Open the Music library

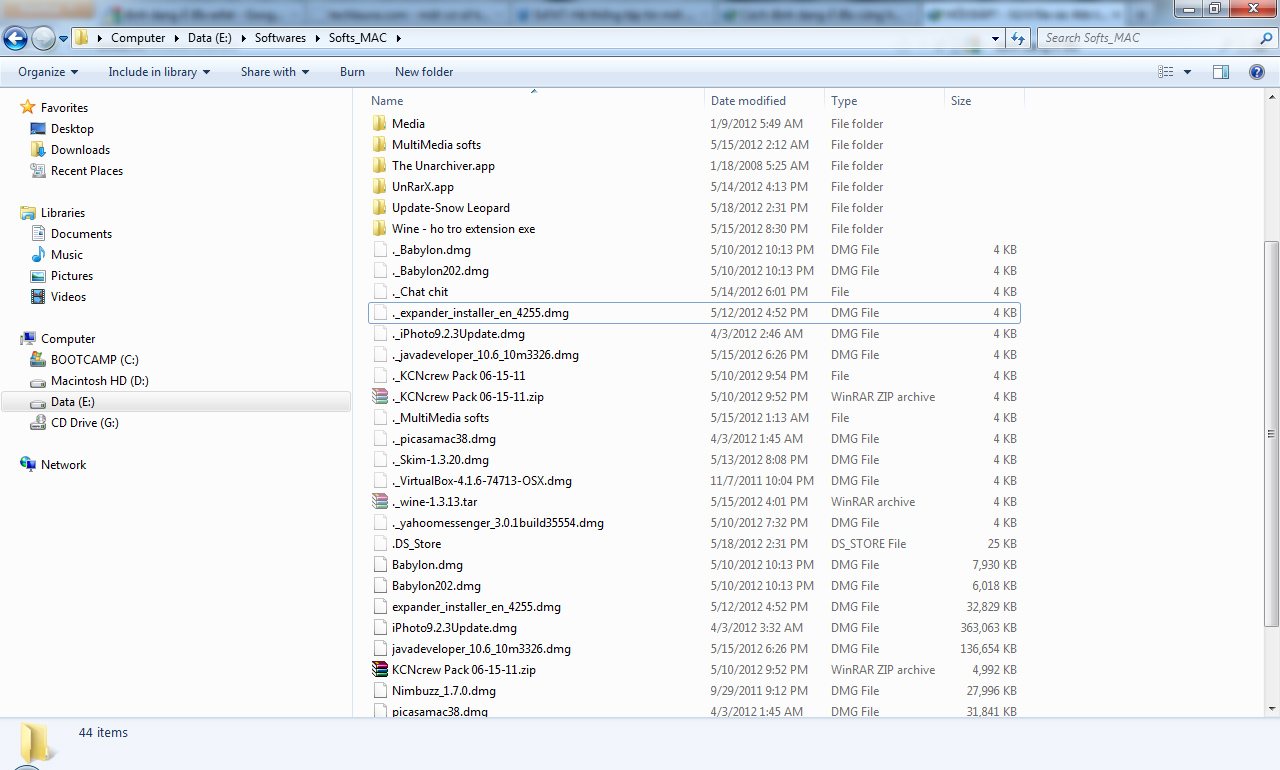coord(67,255)
